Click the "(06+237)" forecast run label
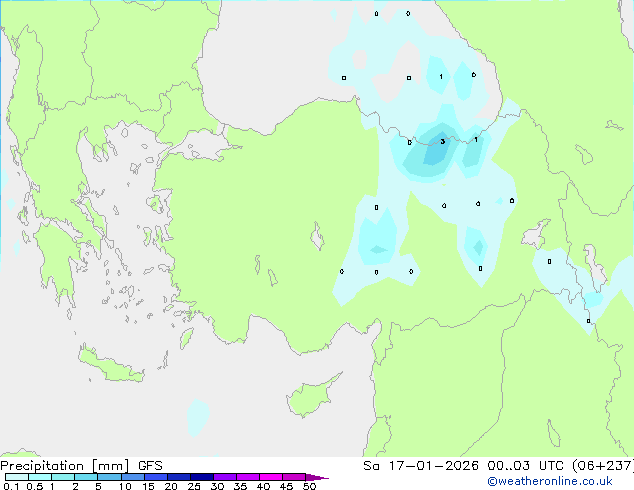The image size is (634, 490). pyautogui.click(x=602, y=466)
